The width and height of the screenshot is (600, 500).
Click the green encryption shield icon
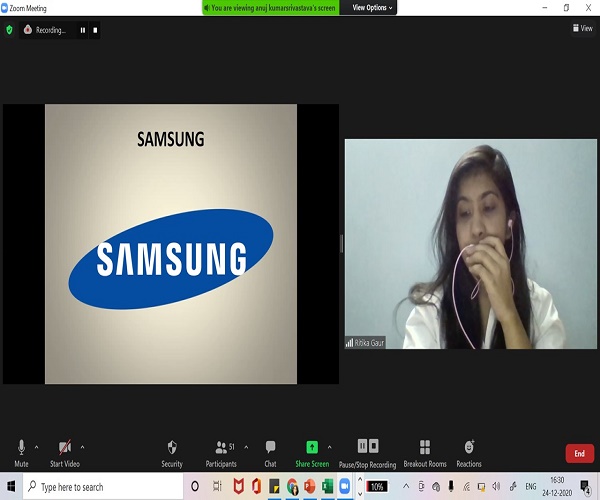[9, 29]
